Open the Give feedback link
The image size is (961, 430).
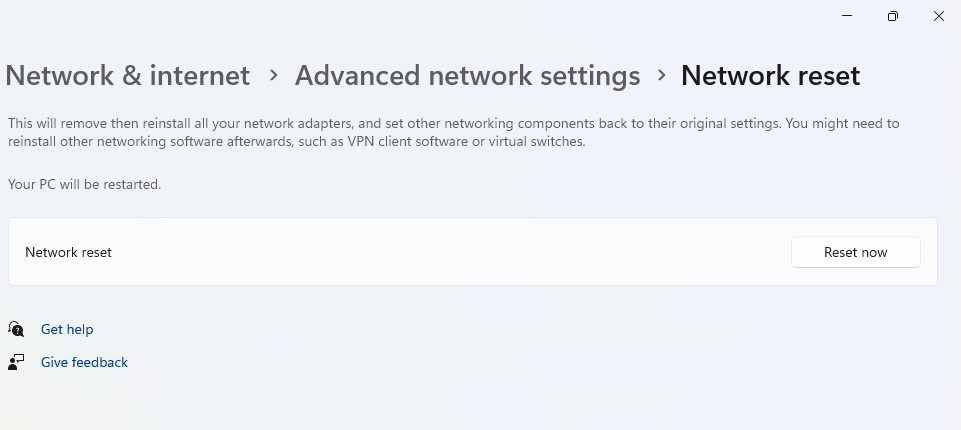[x=84, y=362]
